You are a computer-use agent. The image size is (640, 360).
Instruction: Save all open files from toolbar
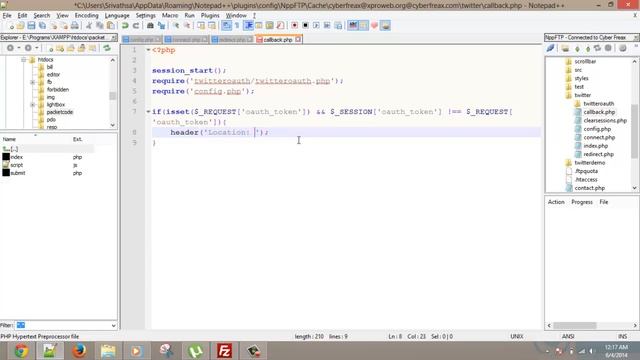[42, 26]
